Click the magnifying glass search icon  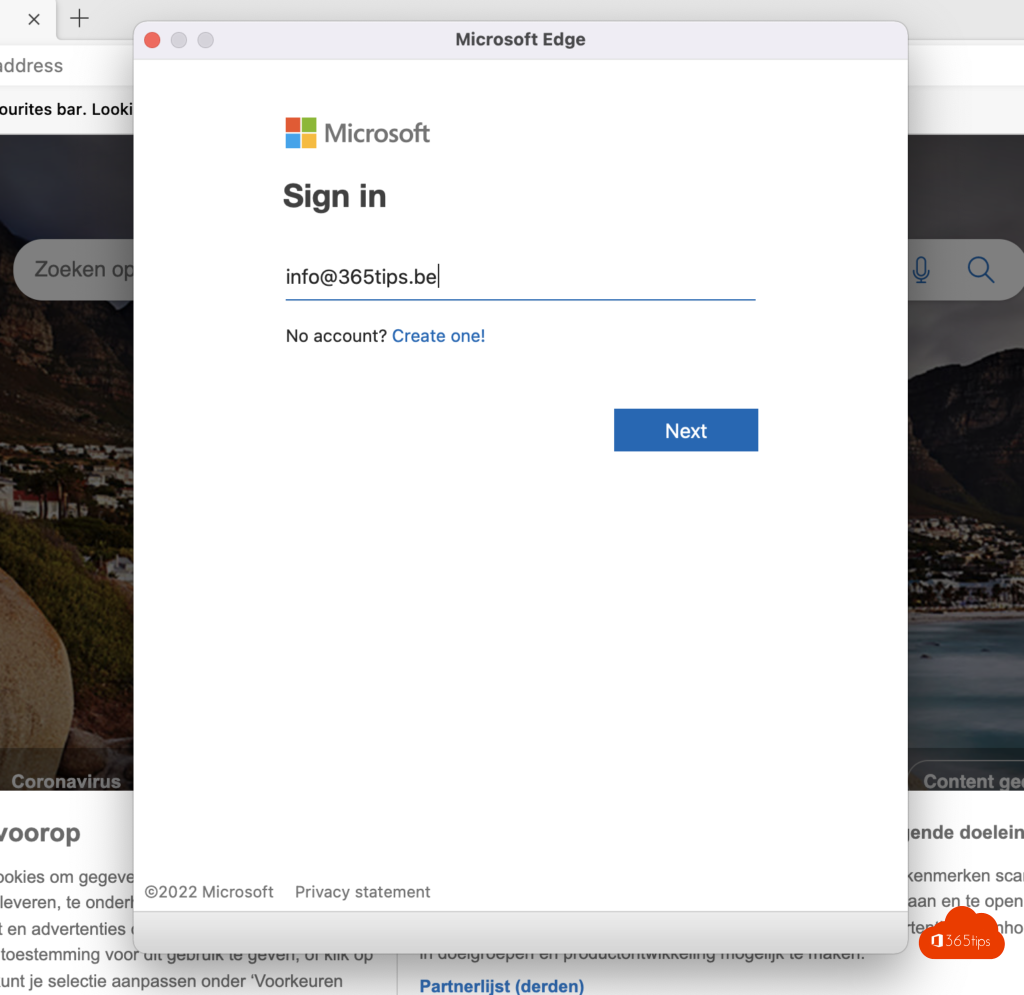point(980,270)
